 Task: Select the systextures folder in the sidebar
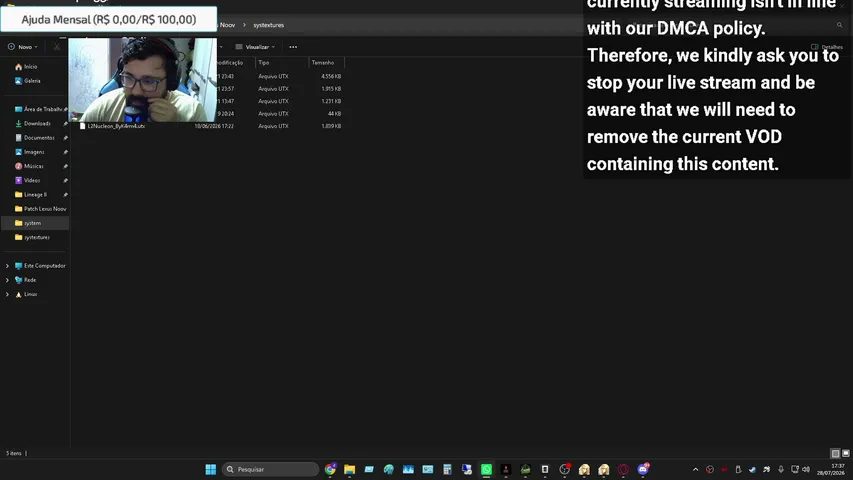pyautogui.click(x=35, y=237)
